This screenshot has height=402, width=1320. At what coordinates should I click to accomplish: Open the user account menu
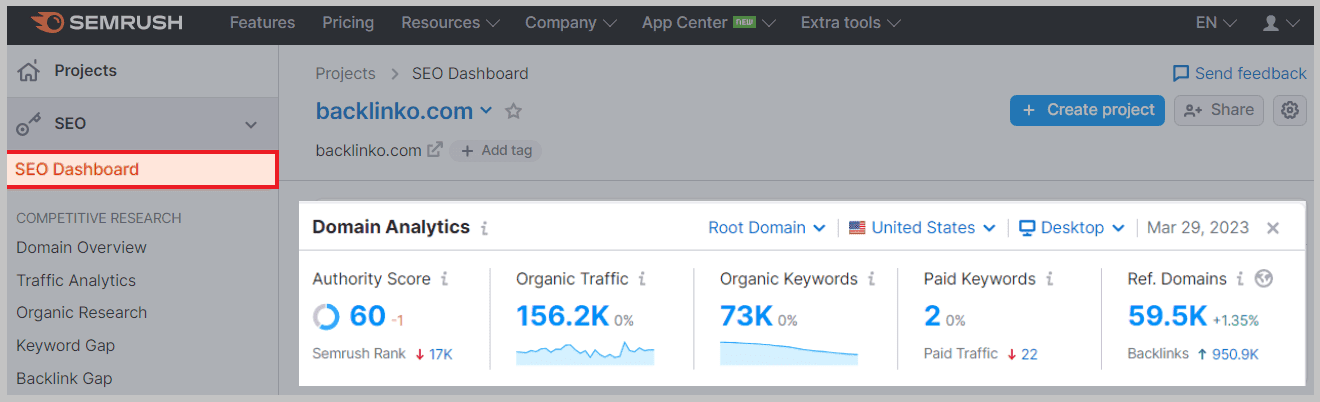click(x=1281, y=22)
